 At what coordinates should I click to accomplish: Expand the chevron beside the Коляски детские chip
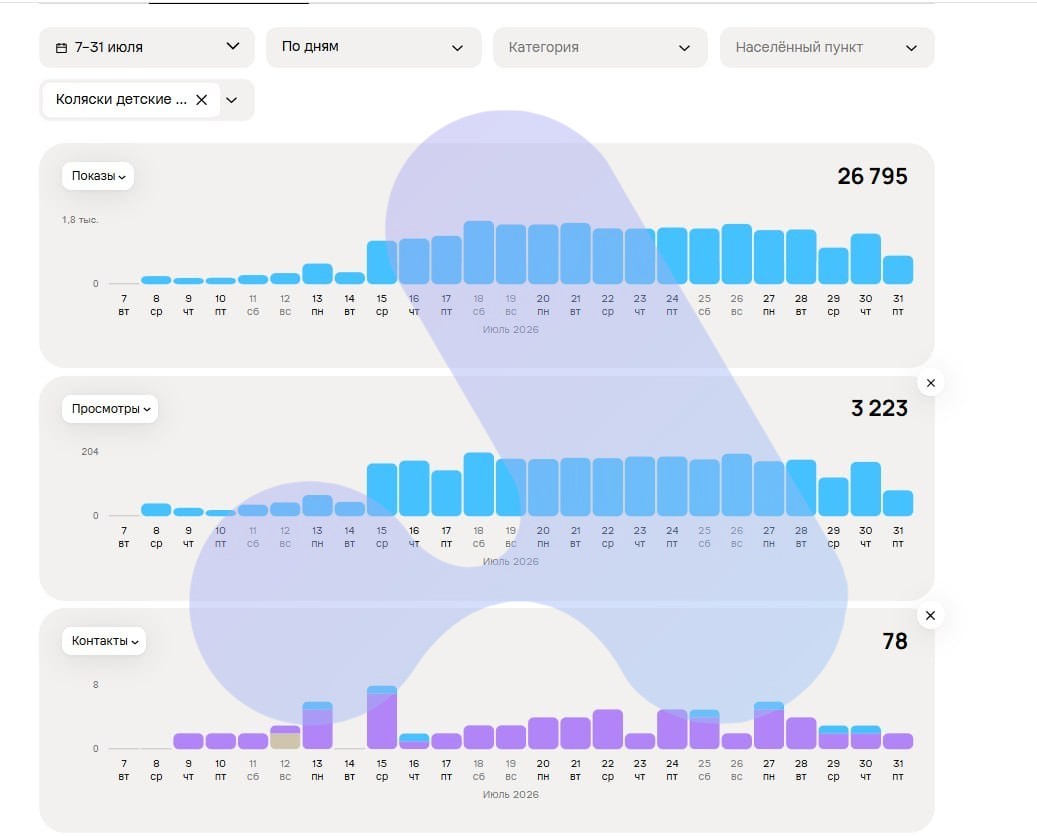(x=231, y=100)
